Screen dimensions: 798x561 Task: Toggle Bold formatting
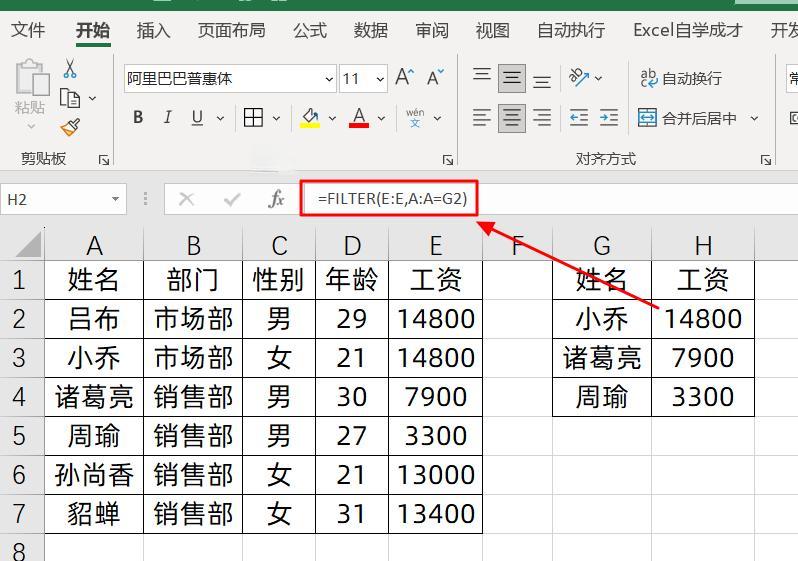138,118
